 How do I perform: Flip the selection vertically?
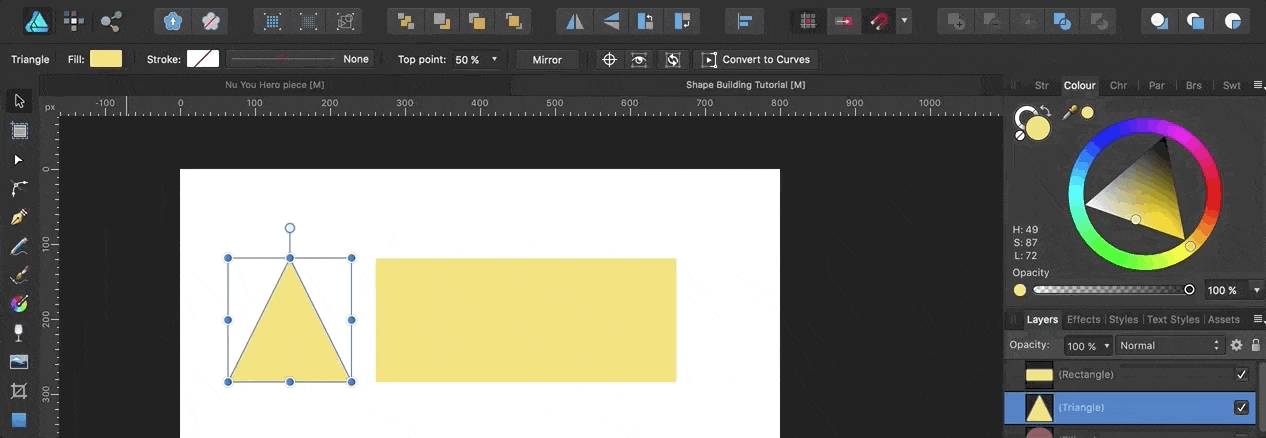[611, 20]
